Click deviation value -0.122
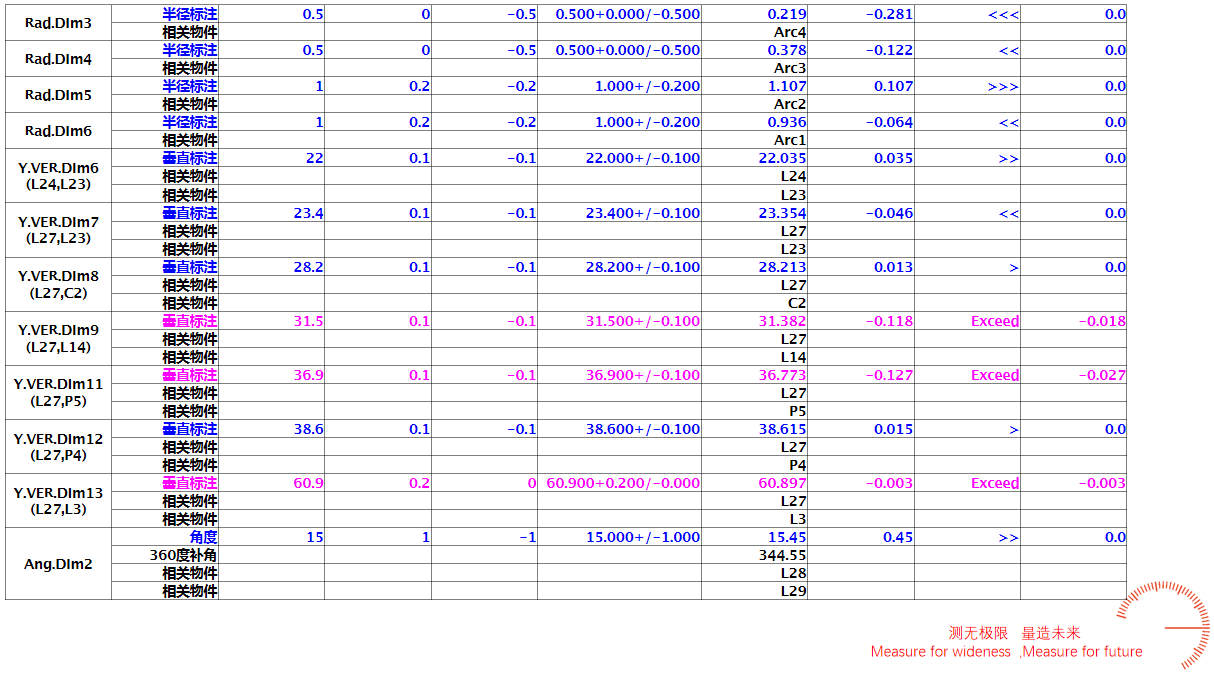This screenshot has height=675, width=1214. tap(889, 50)
